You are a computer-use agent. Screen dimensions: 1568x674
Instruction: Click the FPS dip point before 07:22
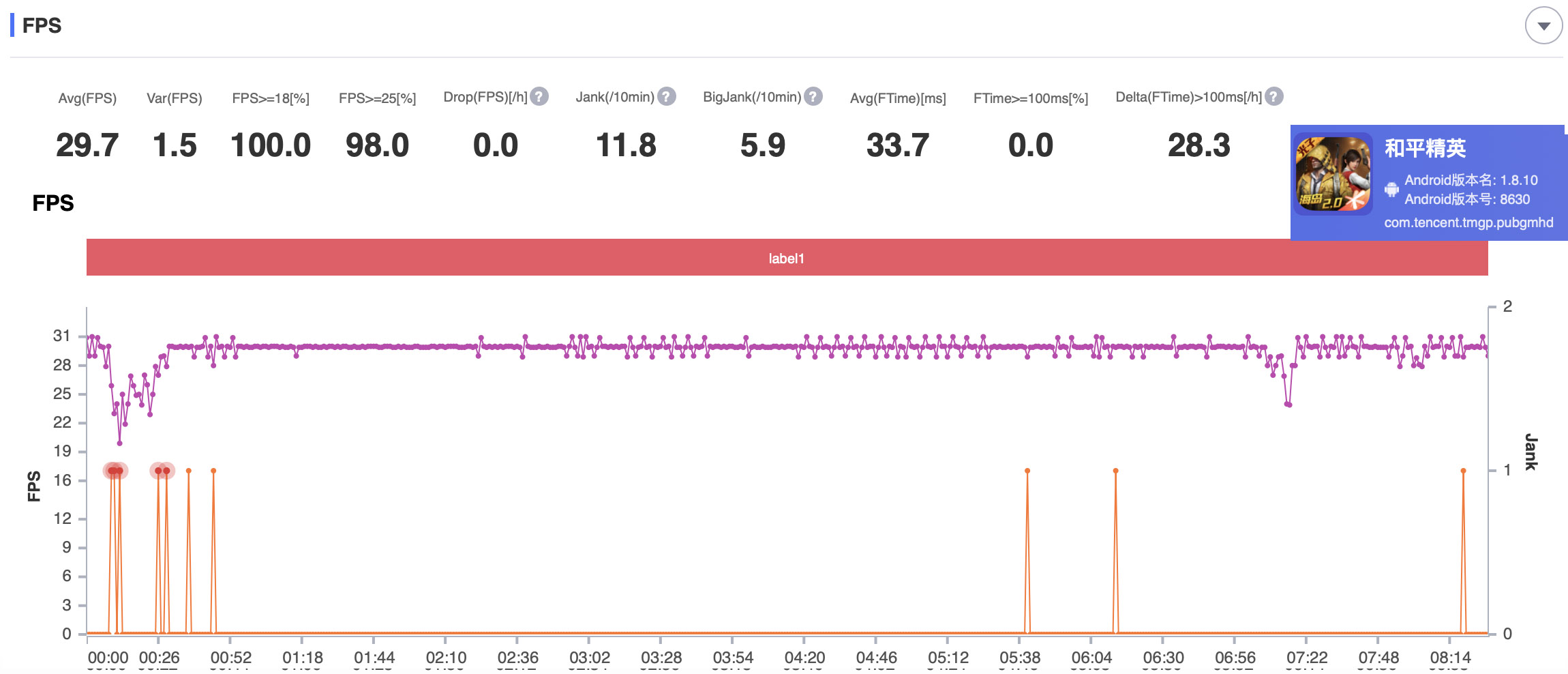[x=1288, y=405]
